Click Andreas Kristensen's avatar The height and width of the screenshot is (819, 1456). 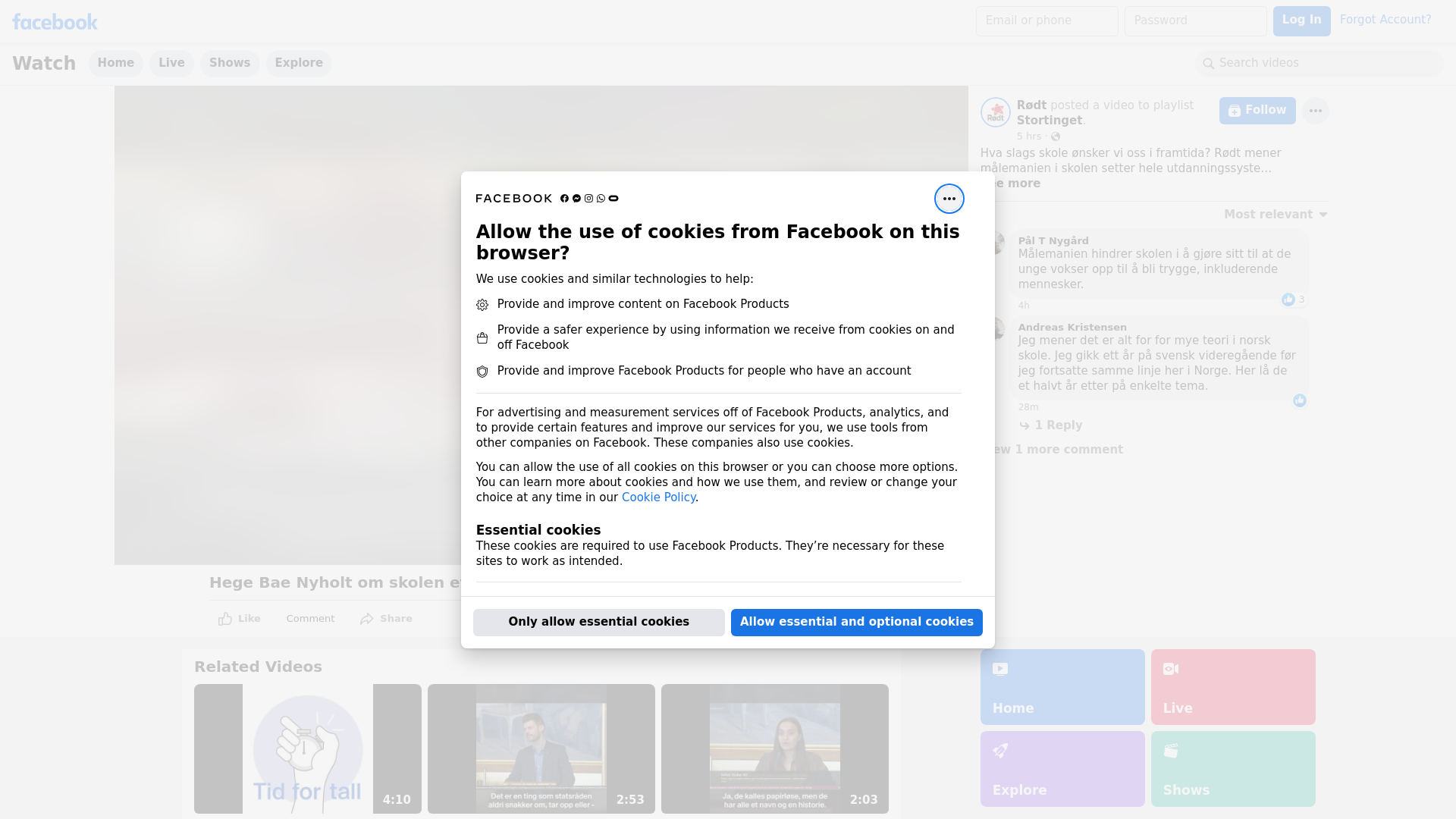coord(999,329)
